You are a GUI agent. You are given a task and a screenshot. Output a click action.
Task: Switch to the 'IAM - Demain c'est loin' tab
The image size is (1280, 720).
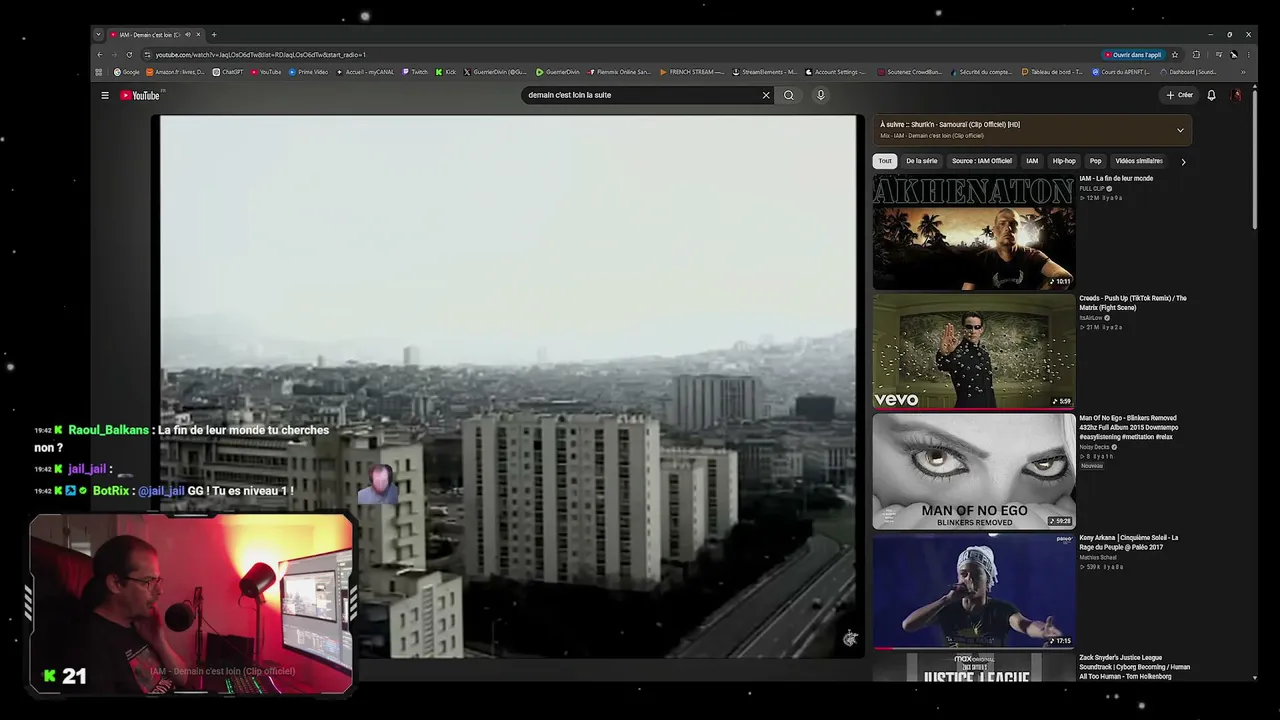point(150,35)
